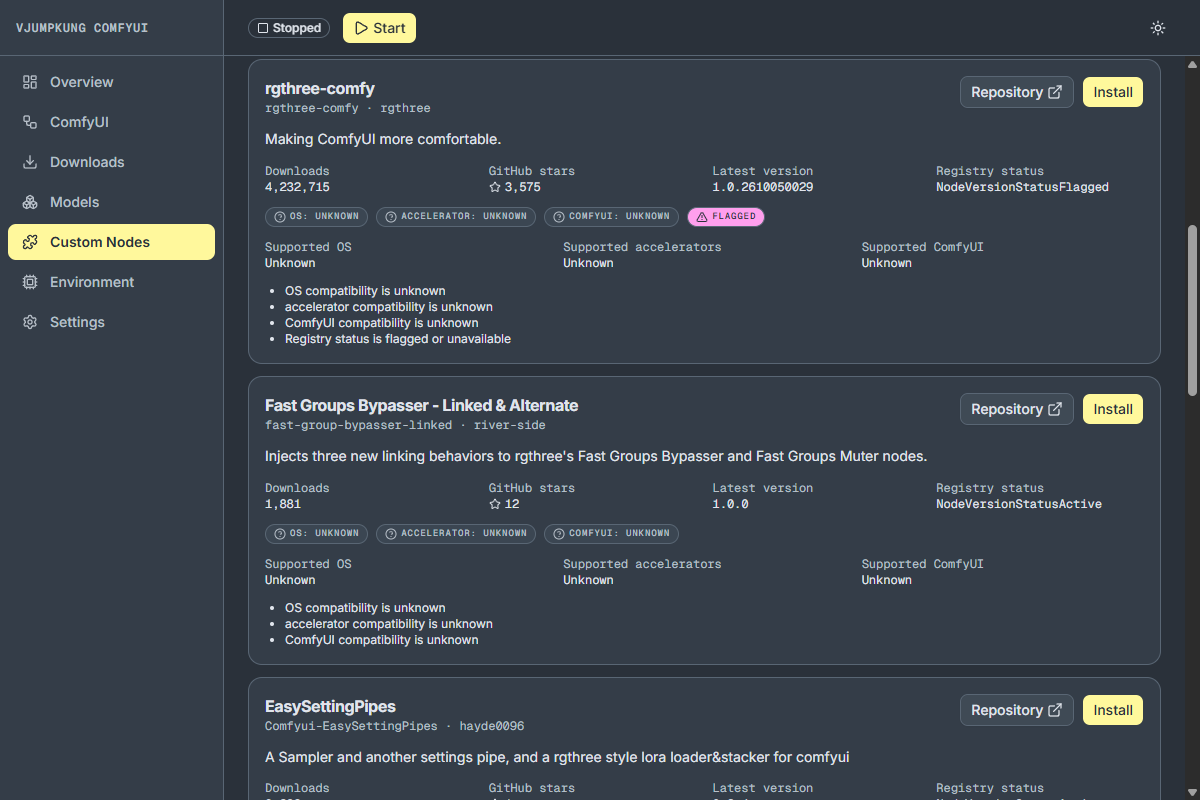This screenshot has width=1200, height=800.
Task: Click 'A Sampler and another settings pipe' description
Action: (557, 757)
